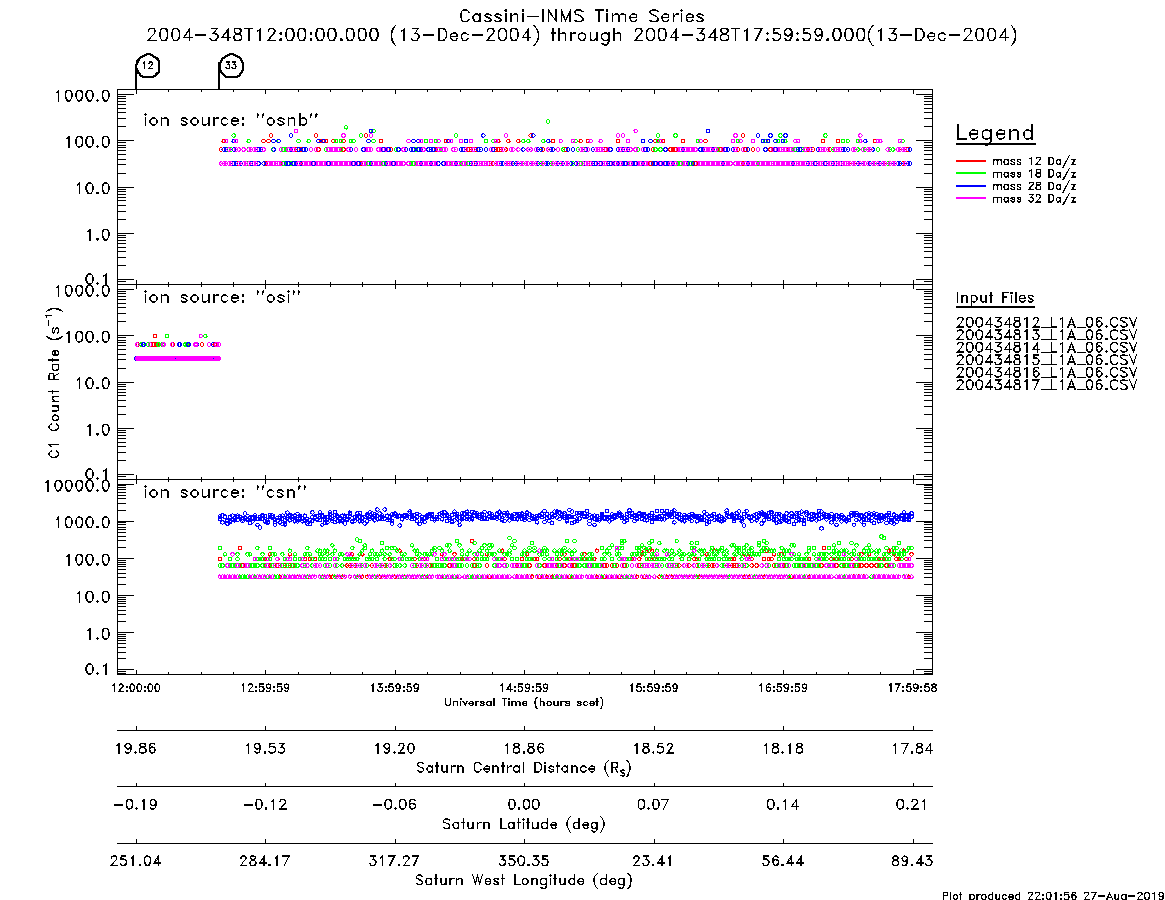Click the -0.12 latitude value

coord(265,805)
